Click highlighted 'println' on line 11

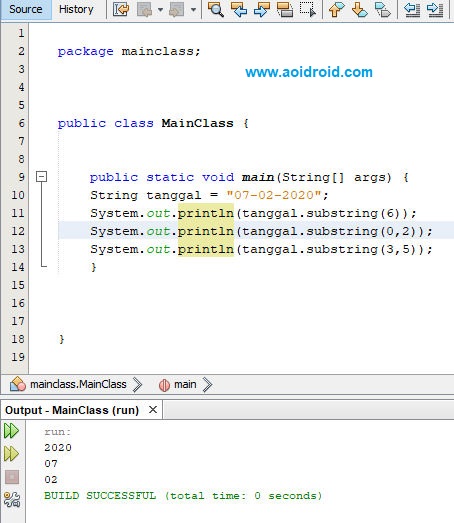(x=205, y=213)
